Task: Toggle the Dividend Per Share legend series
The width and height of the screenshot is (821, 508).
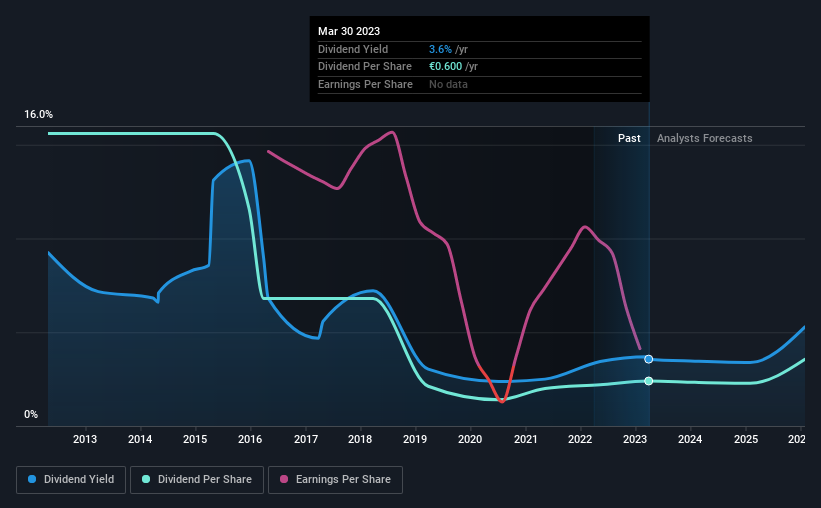Action: click(197, 480)
